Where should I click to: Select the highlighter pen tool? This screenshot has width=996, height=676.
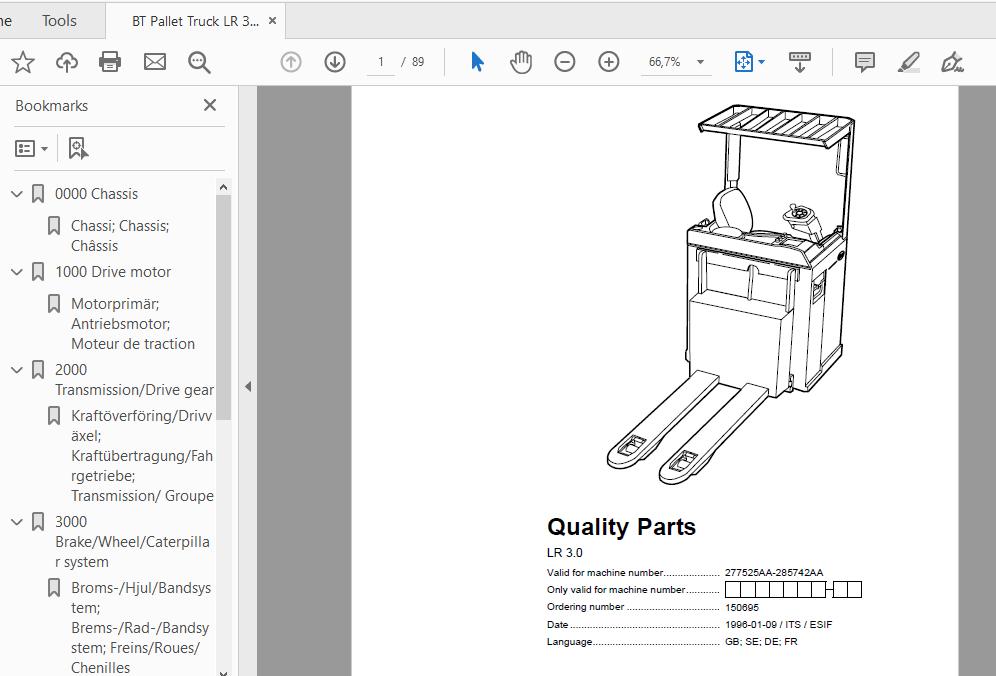tap(908, 62)
